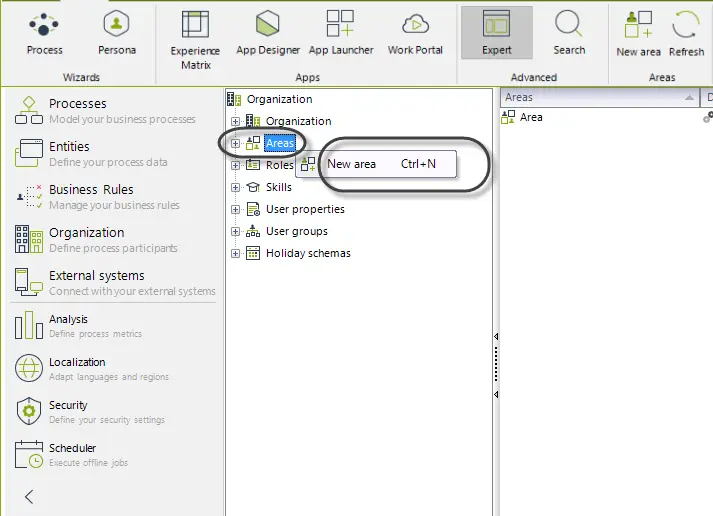Select the Roles tree item
This screenshot has height=516, width=713.
[279, 165]
